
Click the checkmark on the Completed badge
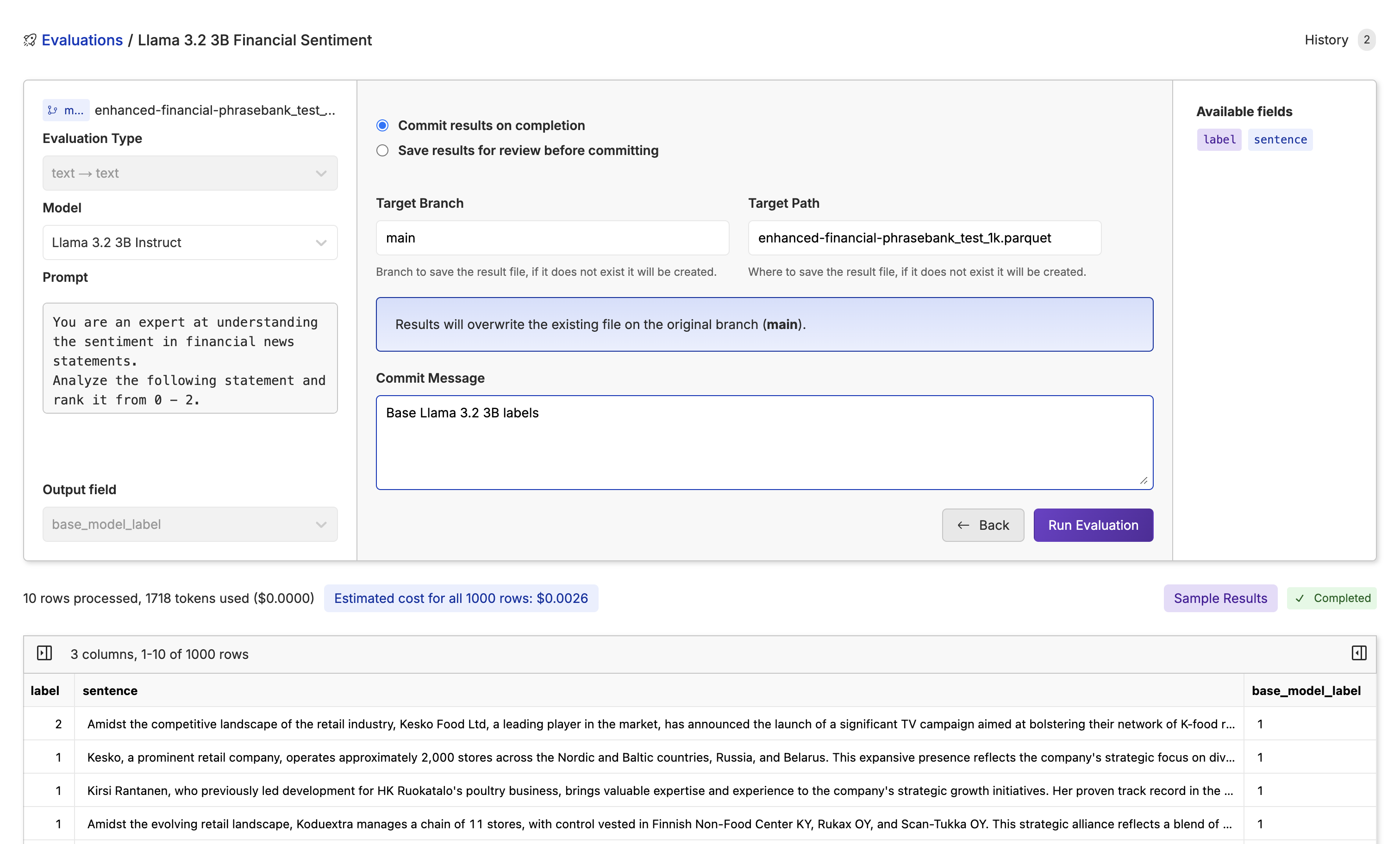1300,598
